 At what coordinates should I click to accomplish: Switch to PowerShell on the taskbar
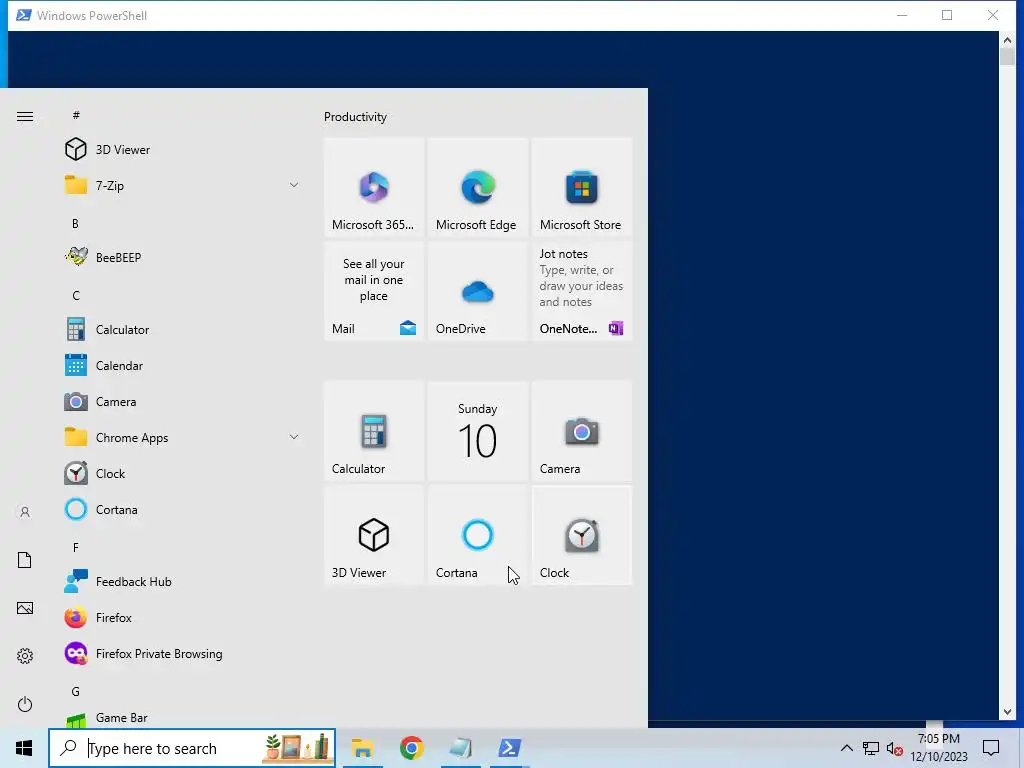tap(509, 748)
